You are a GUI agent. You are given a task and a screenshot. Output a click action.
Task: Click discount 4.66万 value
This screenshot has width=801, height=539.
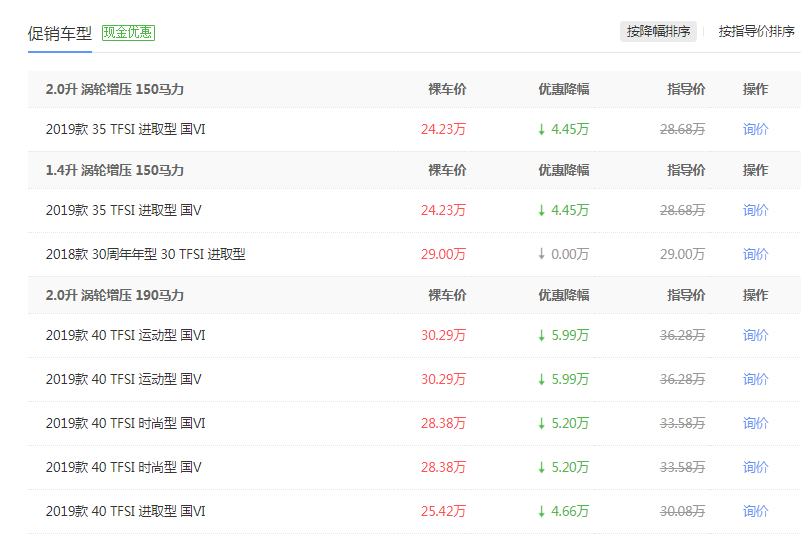(x=563, y=511)
